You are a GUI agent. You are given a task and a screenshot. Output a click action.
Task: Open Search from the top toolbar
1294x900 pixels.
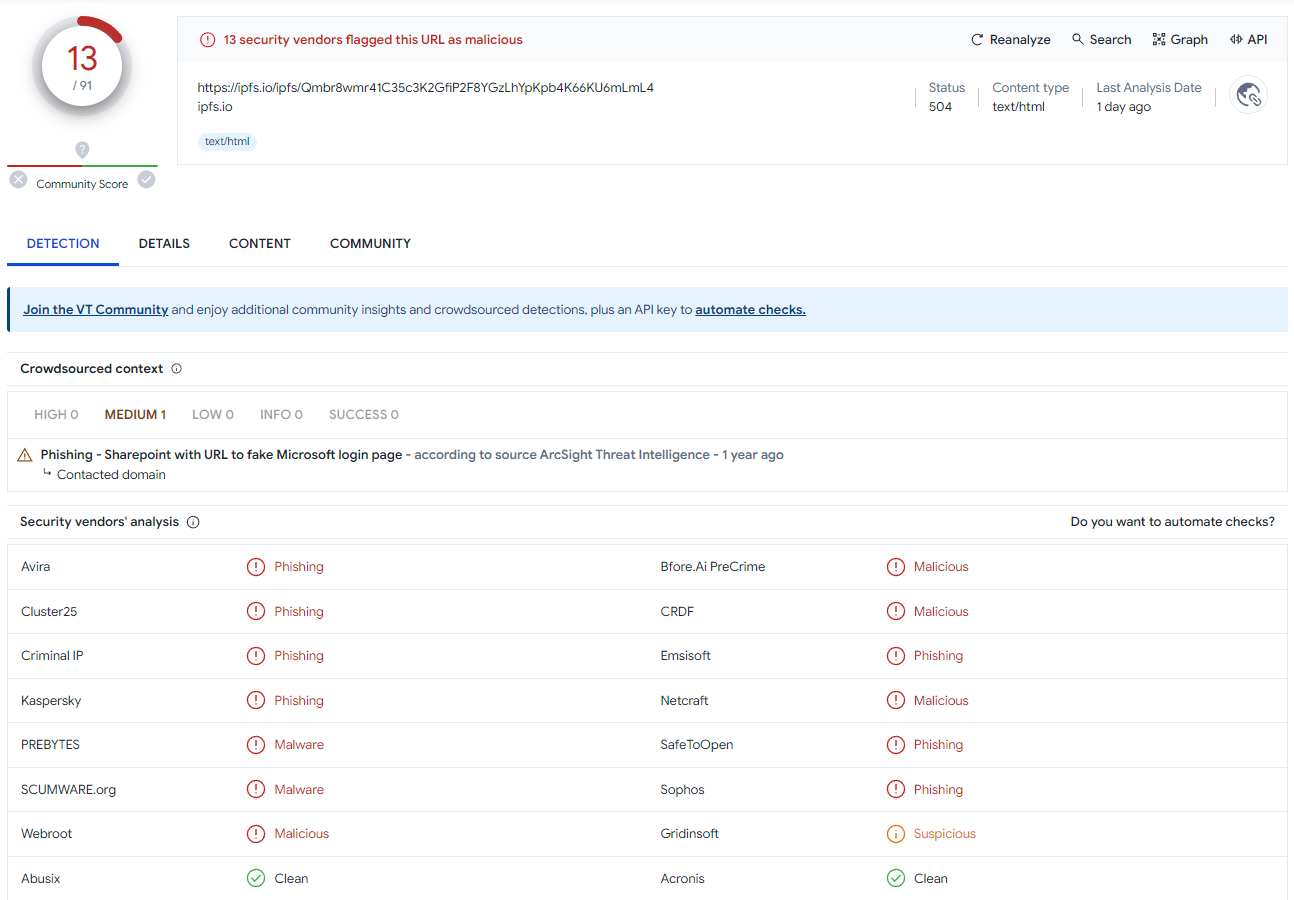(1101, 40)
